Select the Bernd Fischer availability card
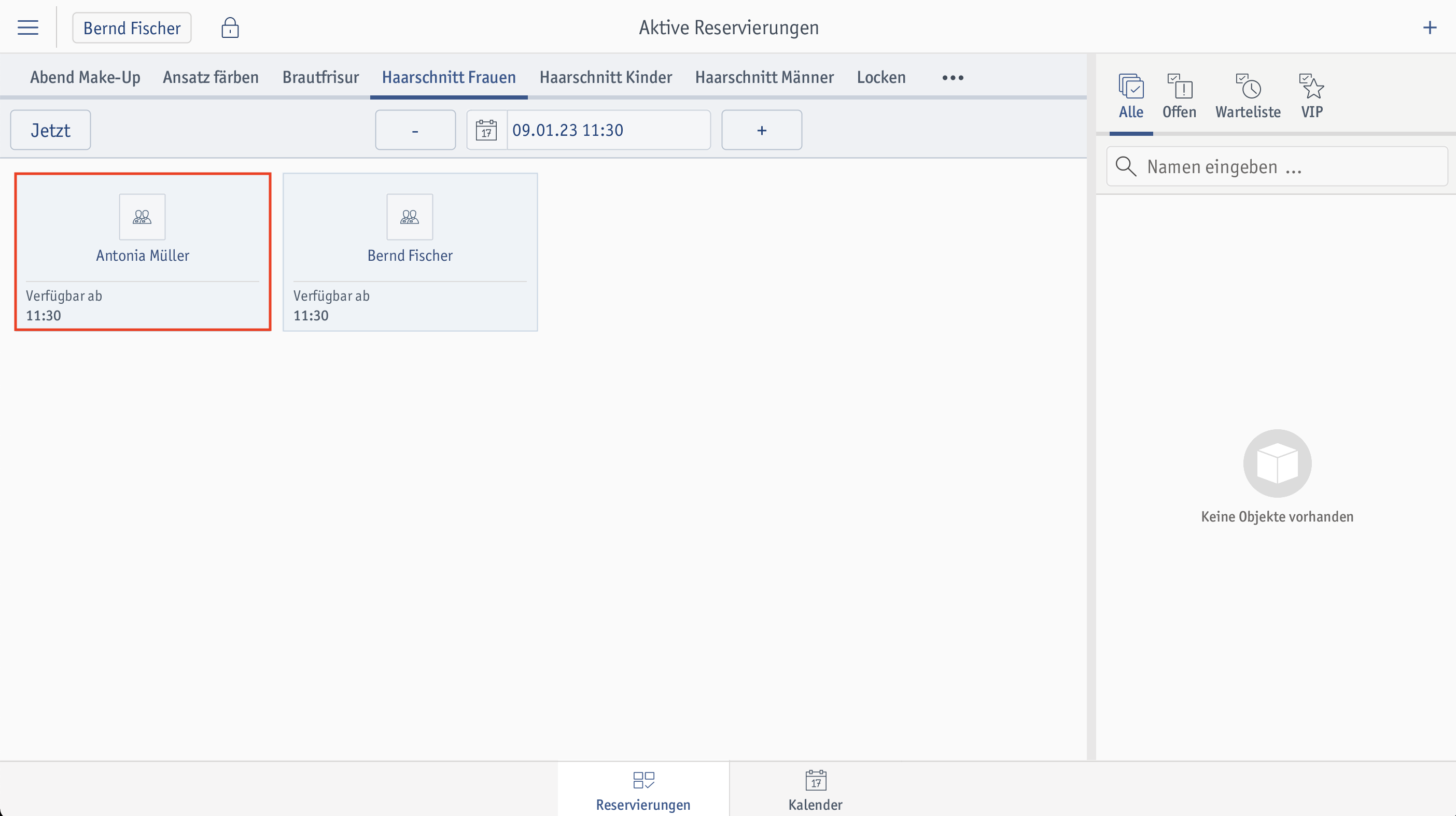This screenshot has height=816, width=1456. pyautogui.click(x=410, y=251)
